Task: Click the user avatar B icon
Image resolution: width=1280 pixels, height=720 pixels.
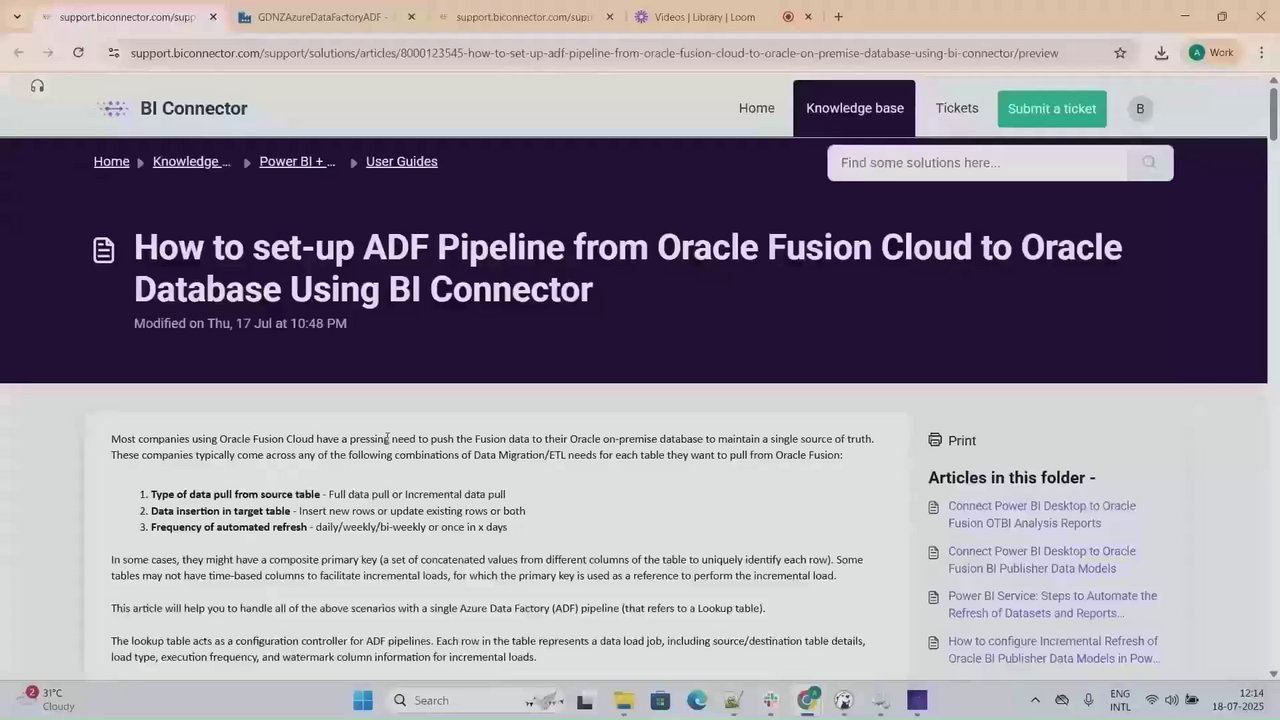Action: pos(1139,108)
